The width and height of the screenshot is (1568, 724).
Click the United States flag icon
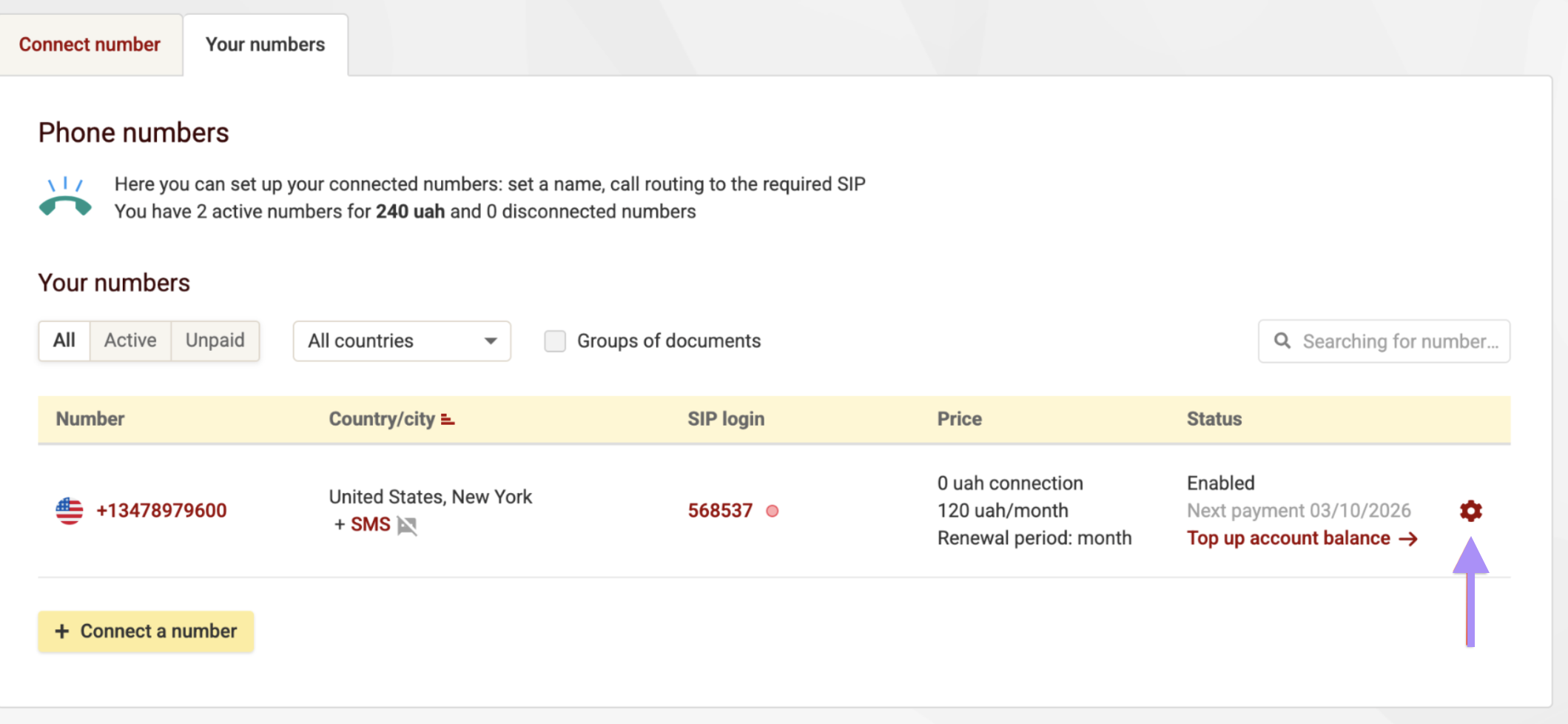(x=70, y=511)
